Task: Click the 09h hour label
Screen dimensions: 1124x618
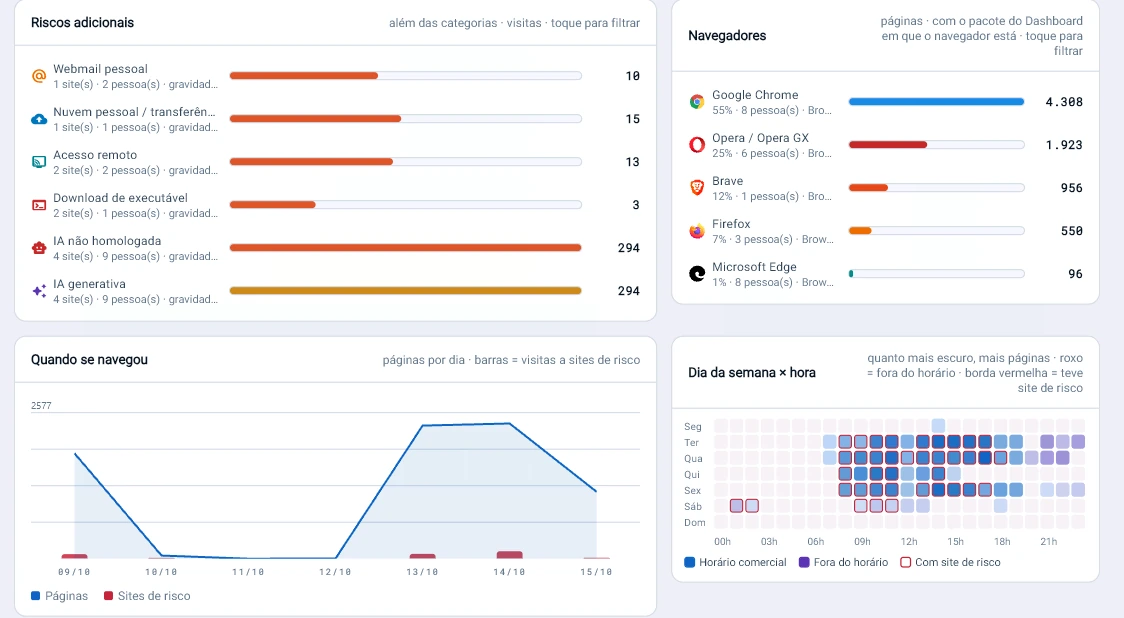Action: click(862, 541)
